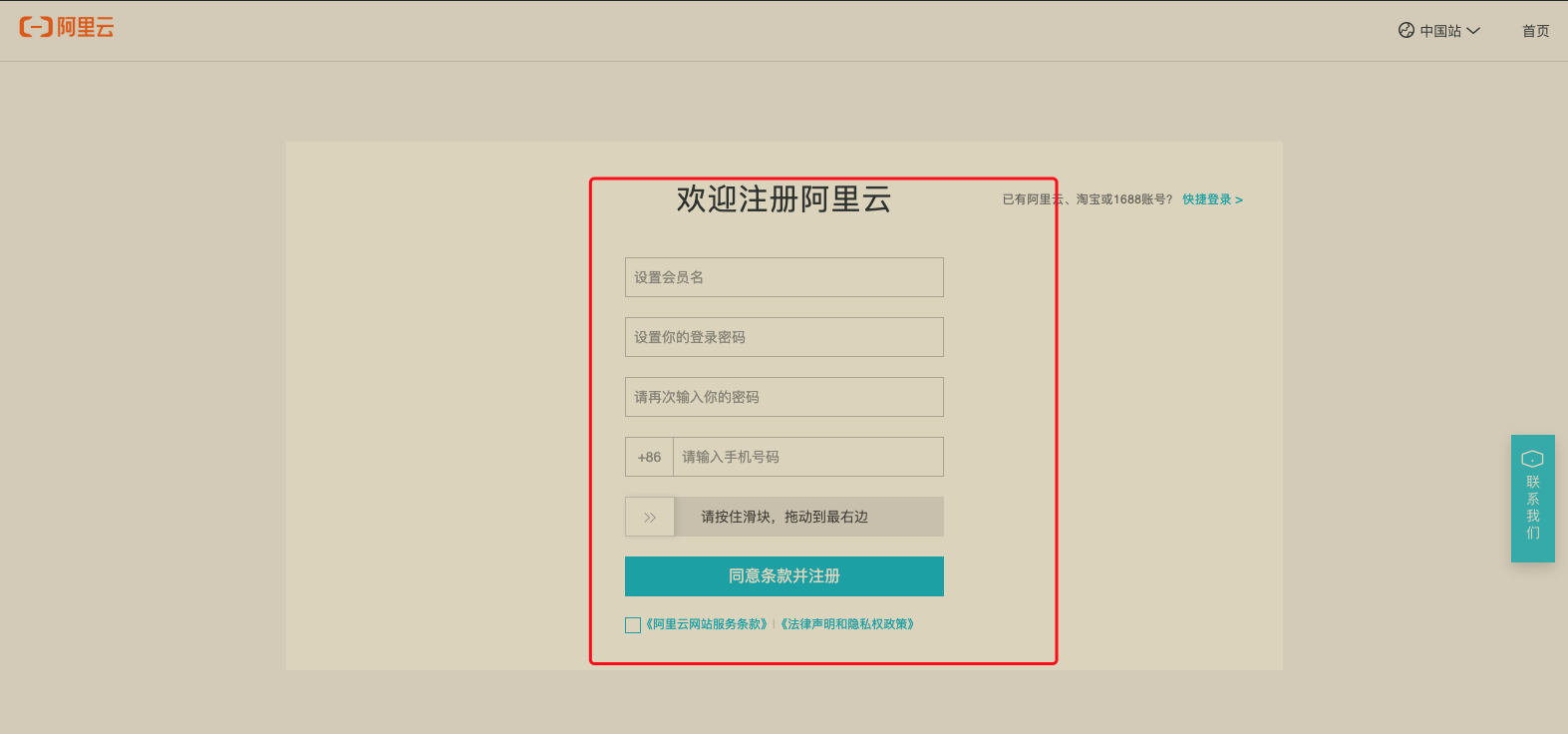The image size is (1568, 734).
Task: Focus the 设置你的登录密码 field
Action: pos(784,337)
